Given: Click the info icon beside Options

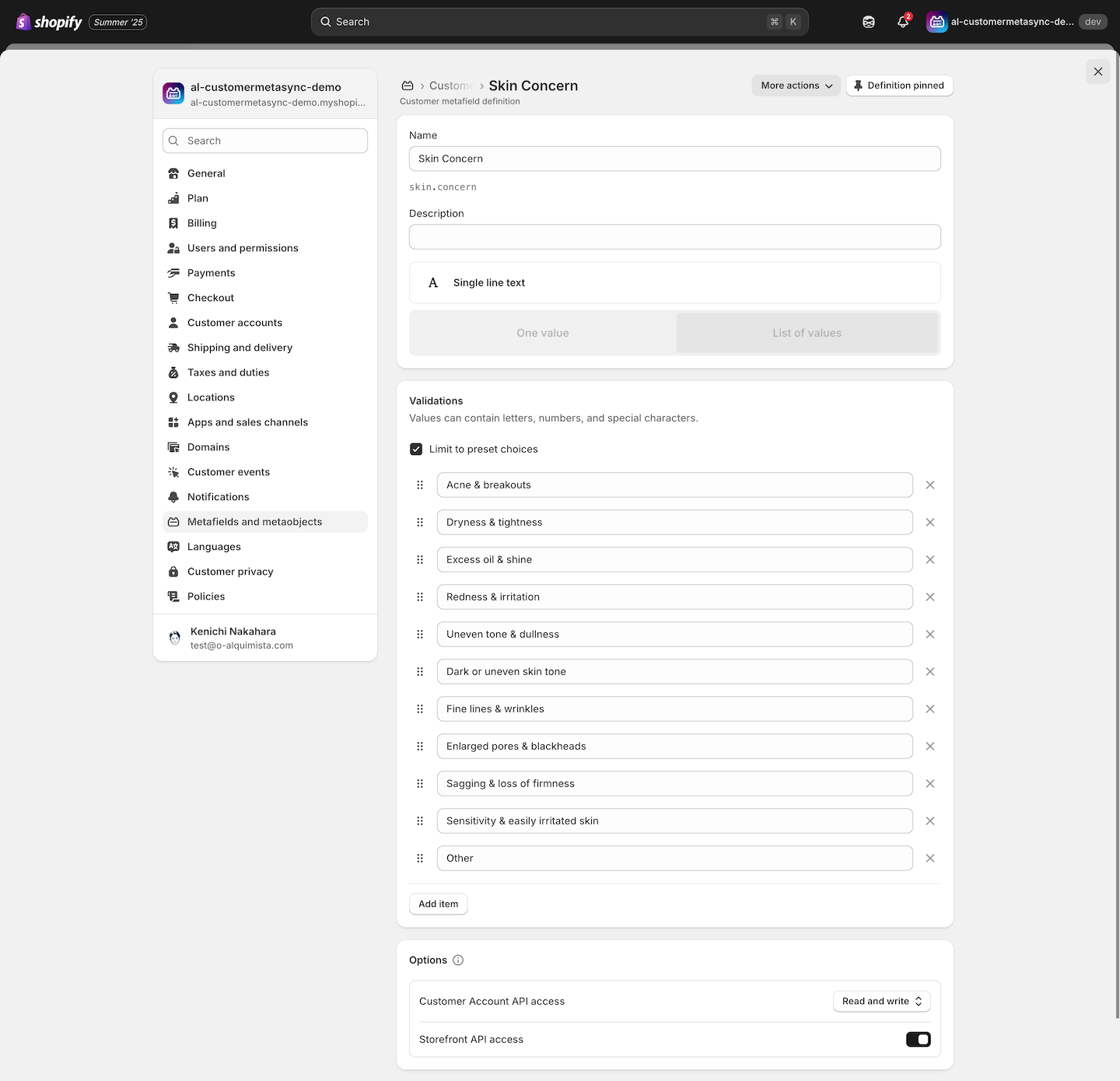Looking at the screenshot, I should point(458,960).
